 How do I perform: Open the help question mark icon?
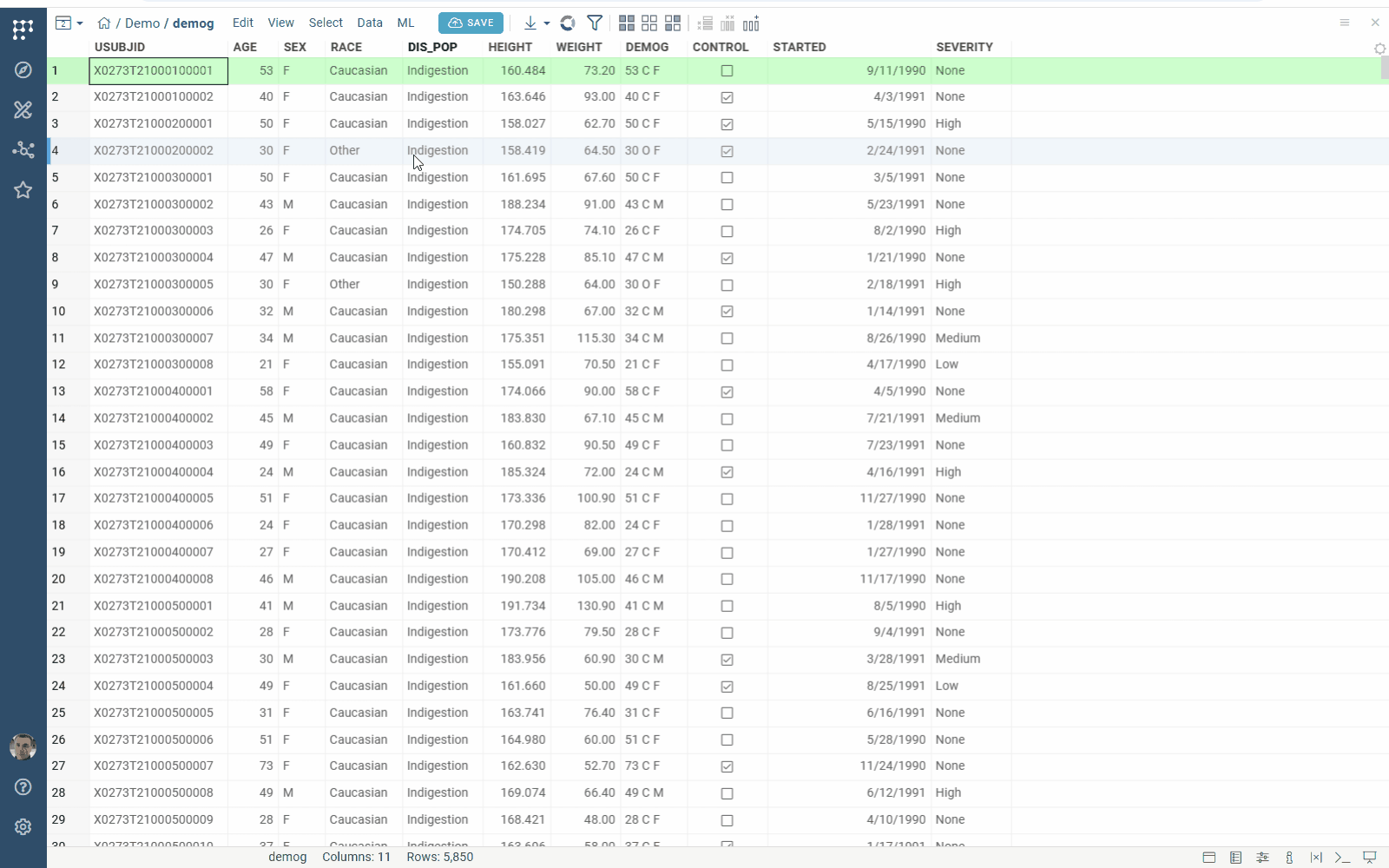tap(23, 787)
